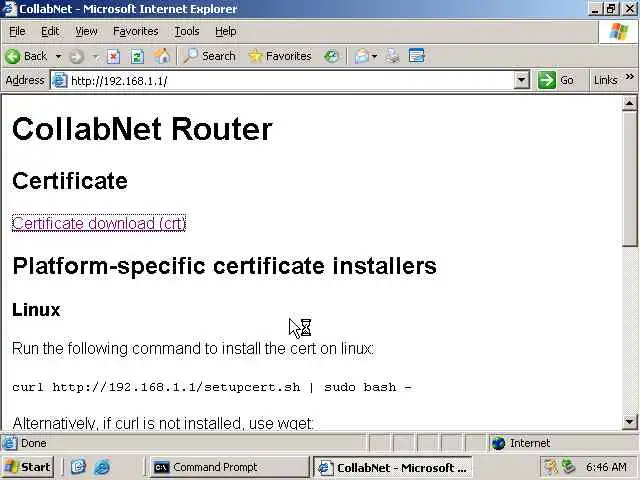Viewport: 640px width, 480px height.
Task: Click the CollabNet Router heading
Action: [142, 129]
